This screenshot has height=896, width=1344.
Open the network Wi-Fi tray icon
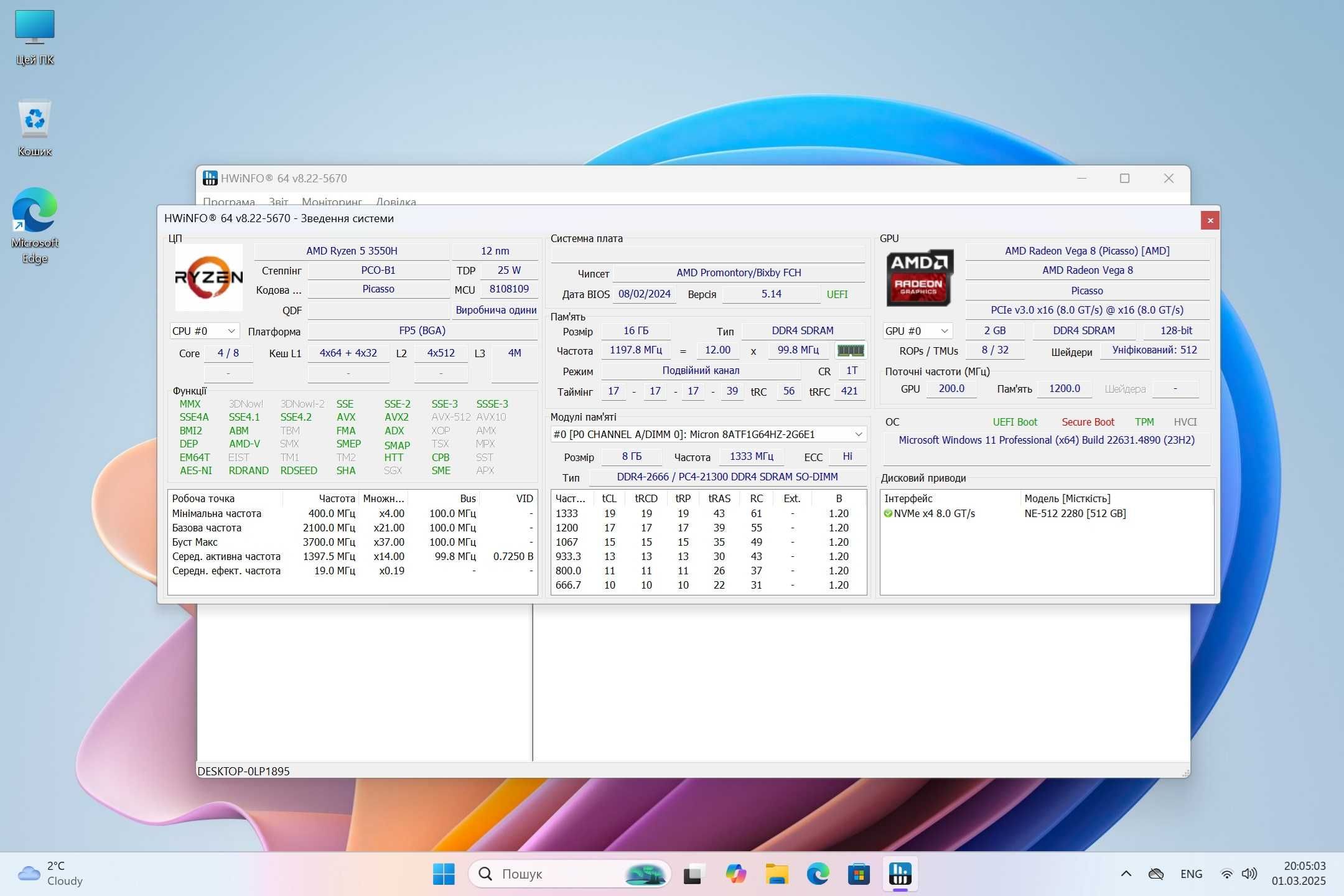click(x=1226, y=874)
